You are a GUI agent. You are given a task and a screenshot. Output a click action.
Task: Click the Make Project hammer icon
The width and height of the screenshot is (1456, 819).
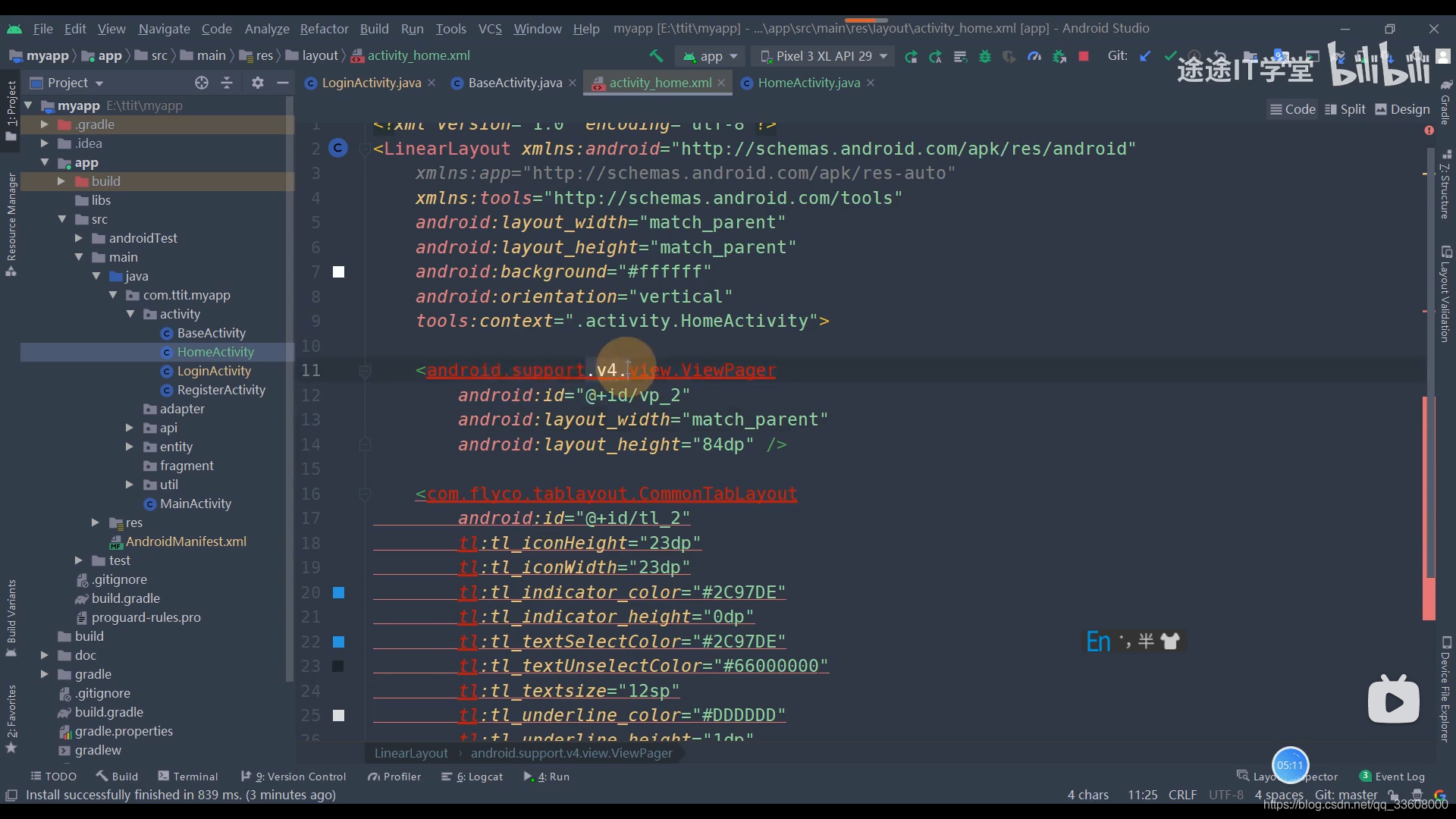pos(656,56)
